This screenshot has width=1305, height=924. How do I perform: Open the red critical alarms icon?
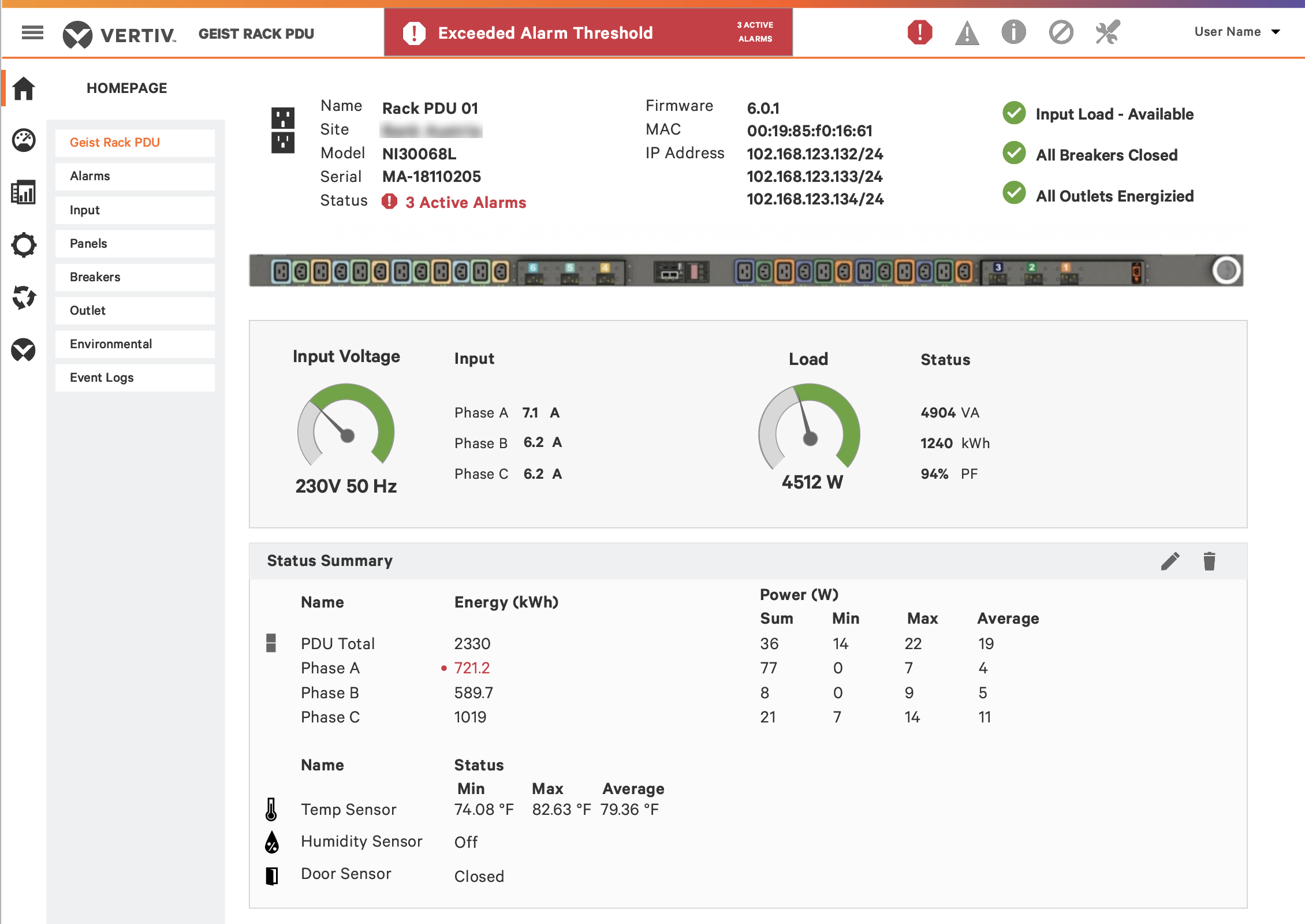click(x=920, y=32)
